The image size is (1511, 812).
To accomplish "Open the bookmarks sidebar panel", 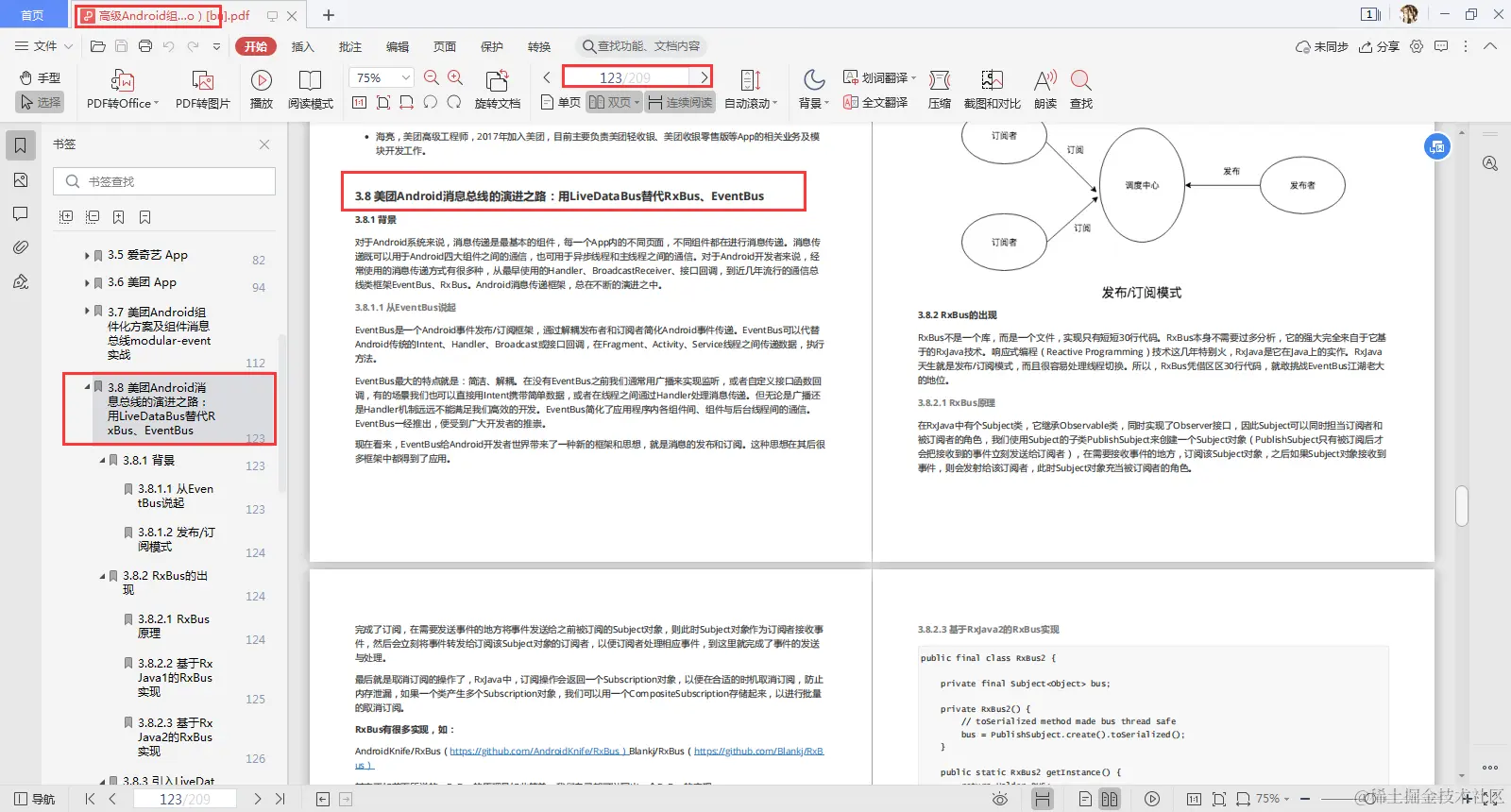I will (x=20, y=145).
